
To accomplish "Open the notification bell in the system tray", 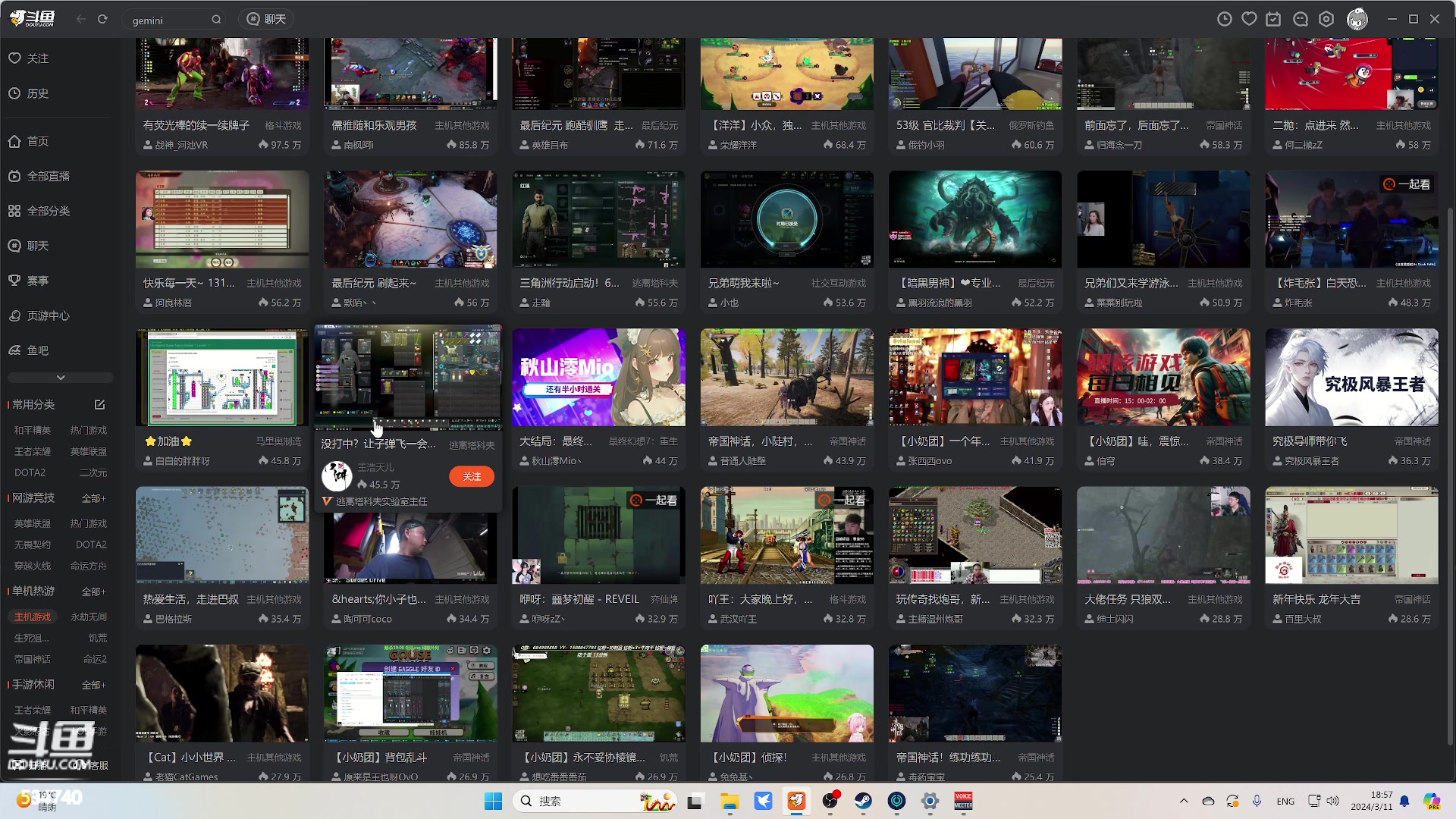I will [x=1404, y=802].
